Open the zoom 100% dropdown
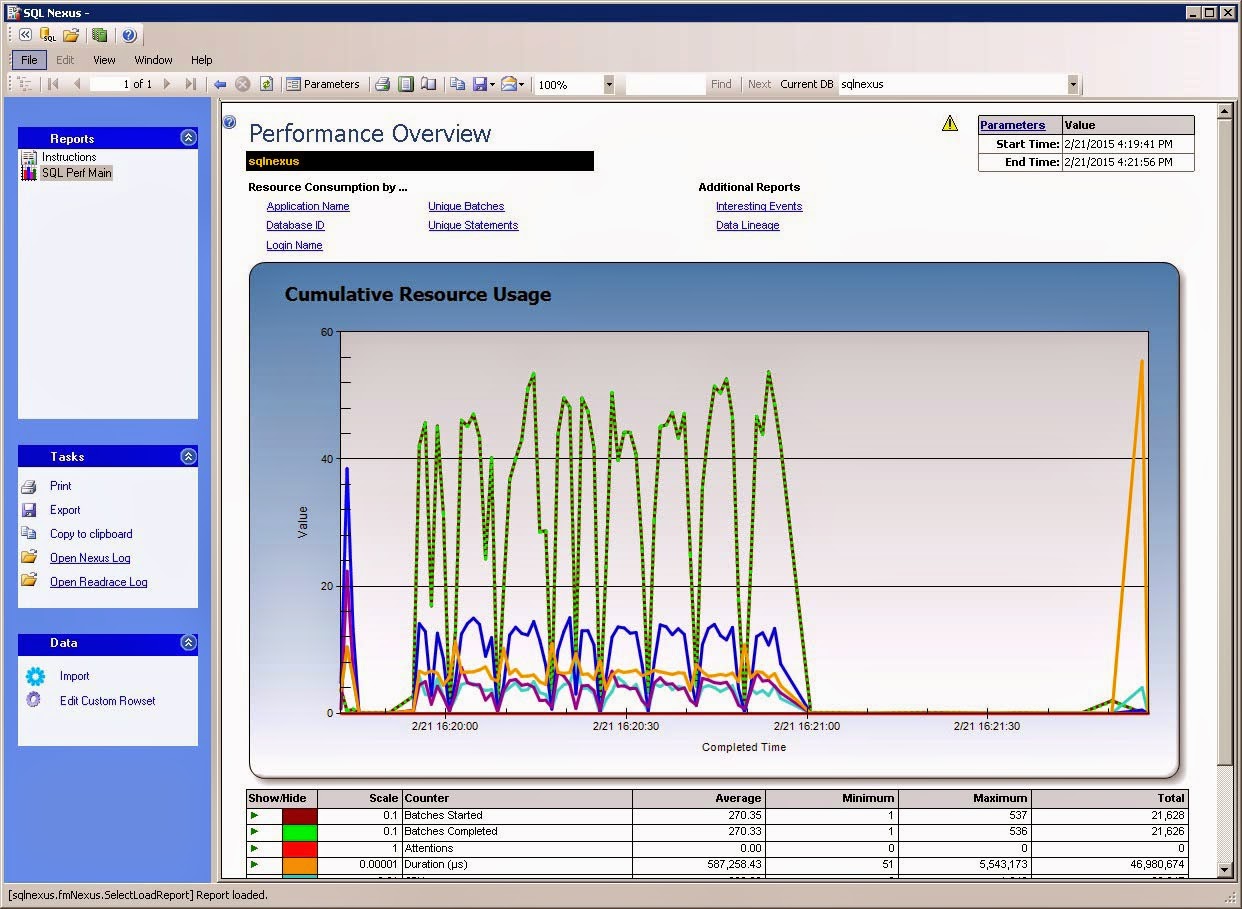The width and height of the screenshot is (1242, 909). click(x=609, y=85)
